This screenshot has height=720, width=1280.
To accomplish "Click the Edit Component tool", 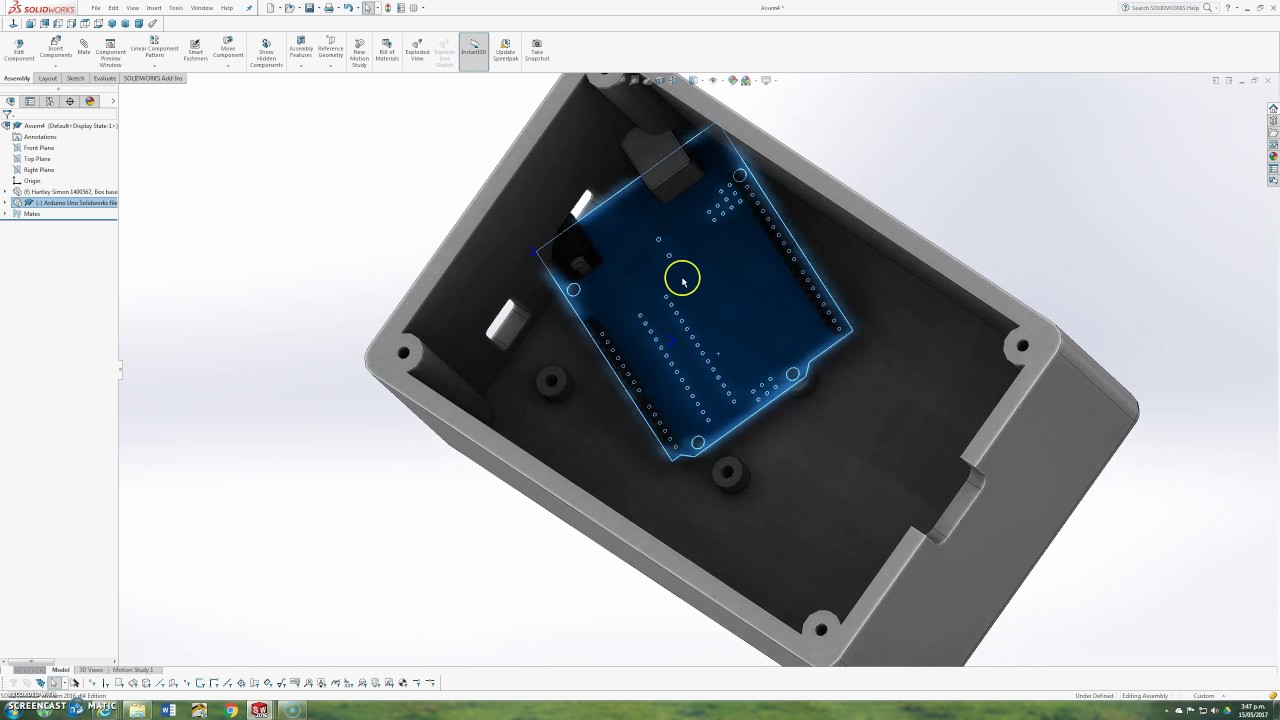I will point(19,50).
